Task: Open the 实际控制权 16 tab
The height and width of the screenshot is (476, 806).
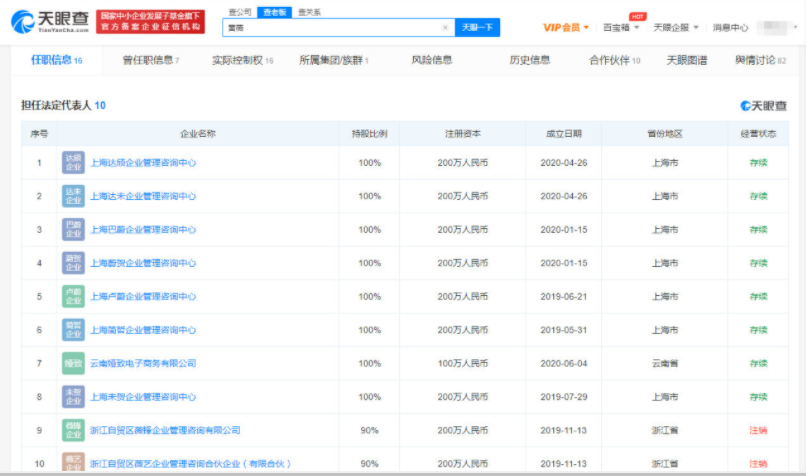Action: tap(243, 60)
